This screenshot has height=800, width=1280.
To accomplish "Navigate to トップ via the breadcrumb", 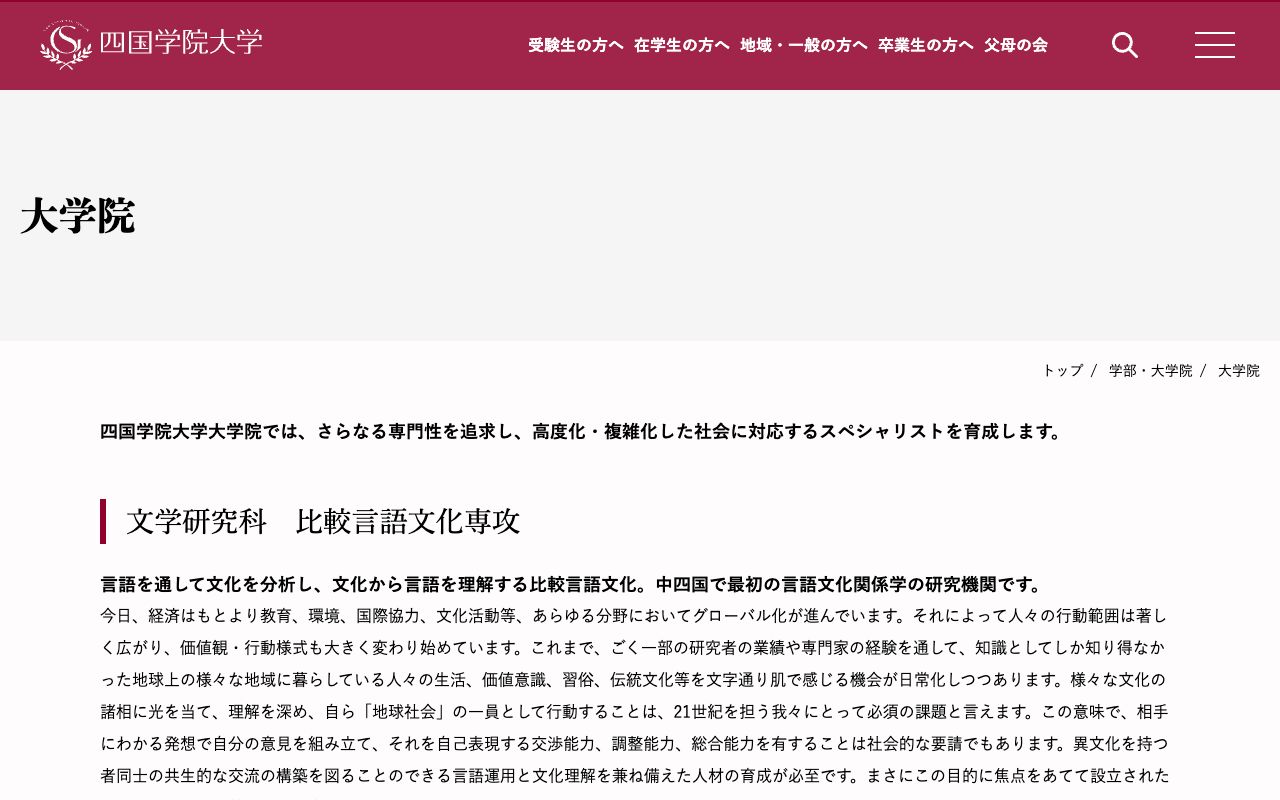I will point(1061,370).
